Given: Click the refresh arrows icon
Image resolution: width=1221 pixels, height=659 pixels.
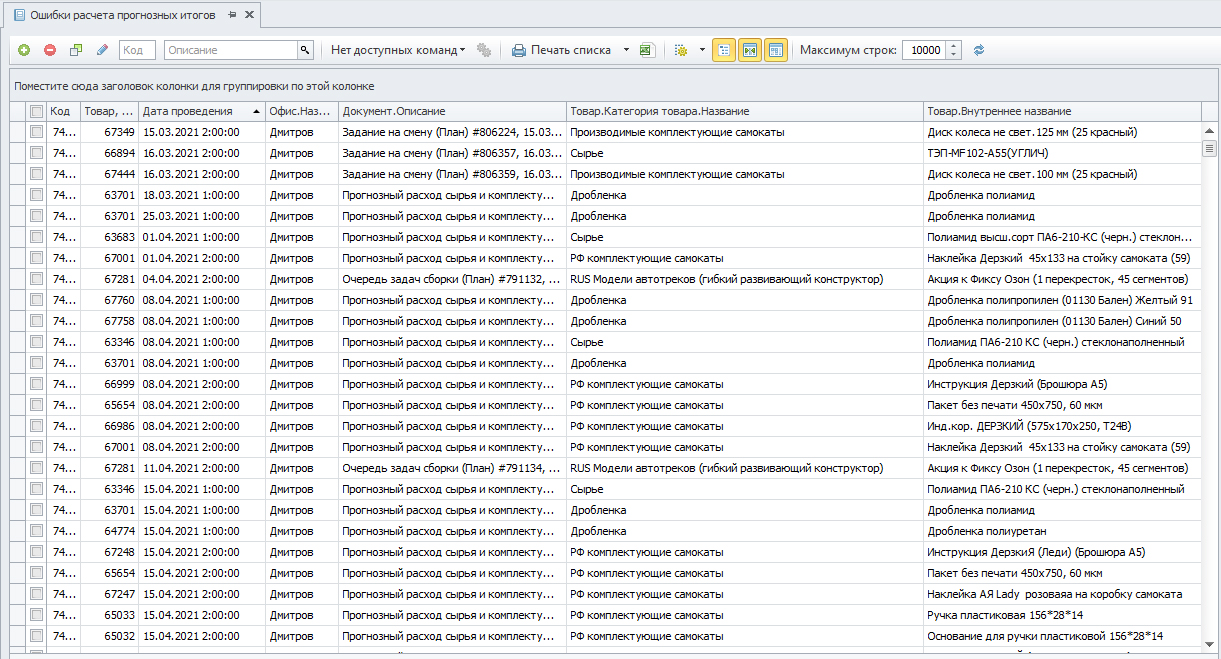Looking at the screenshot, I should pos(979,50).
